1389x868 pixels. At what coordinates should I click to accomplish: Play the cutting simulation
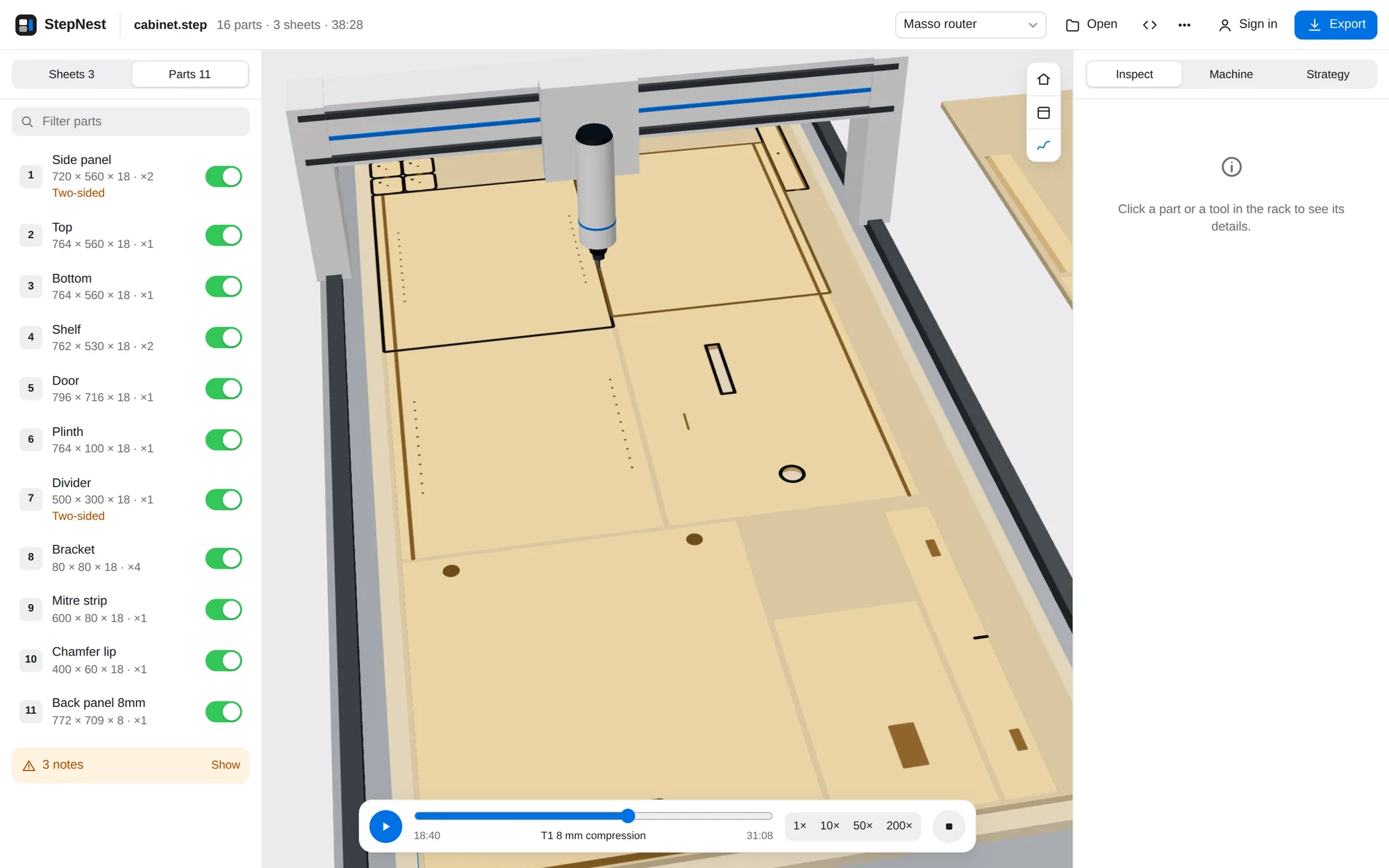pos(385,826)
